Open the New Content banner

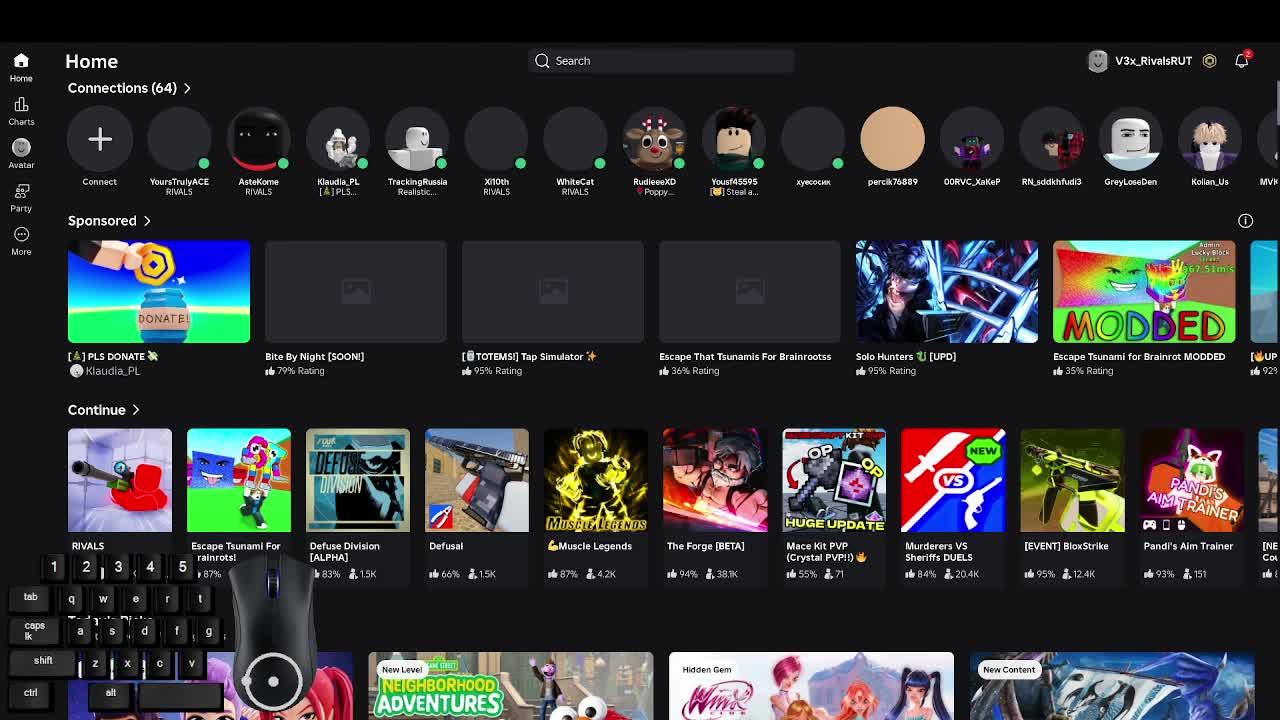[1112, 686]
